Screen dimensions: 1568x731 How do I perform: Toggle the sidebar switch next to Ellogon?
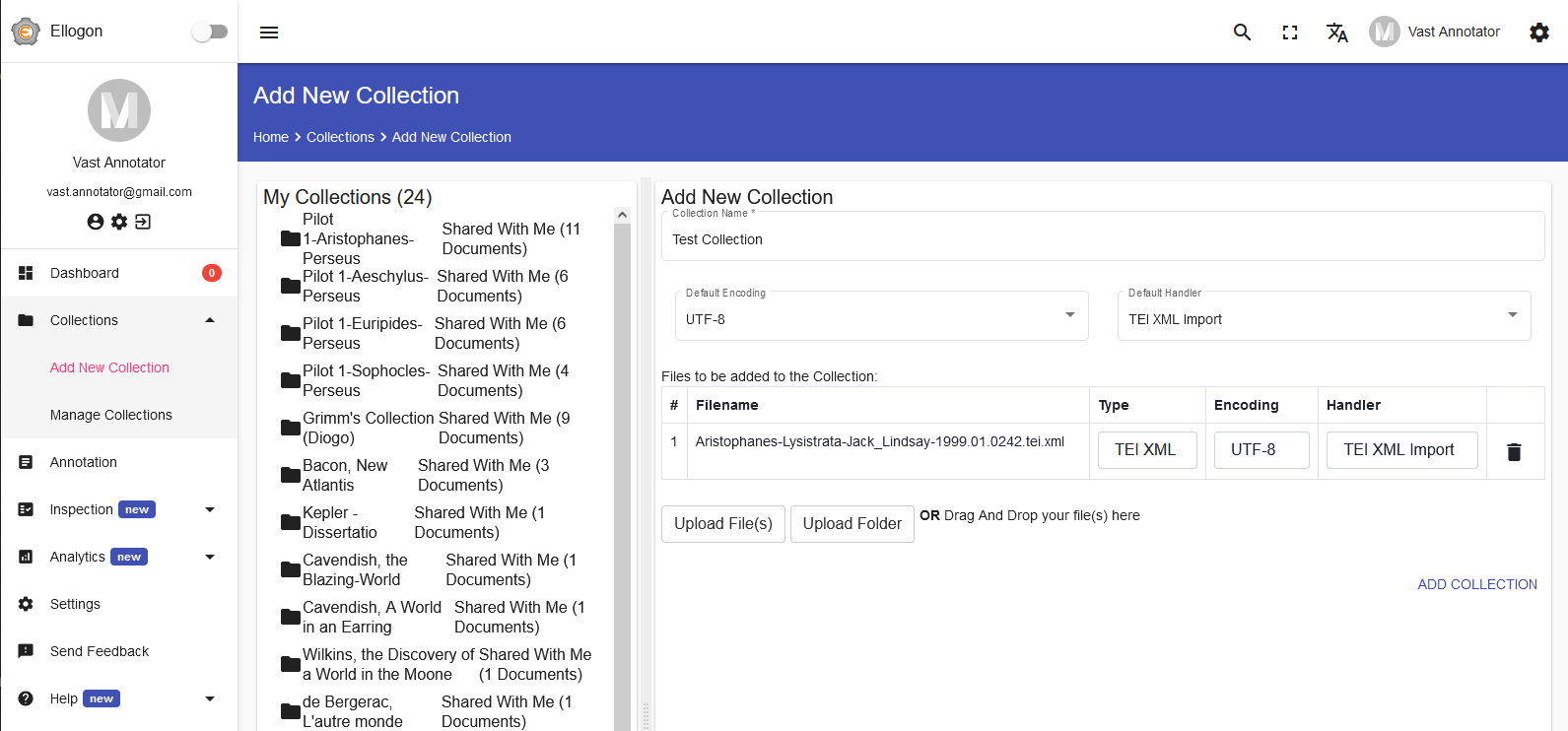[x=209, y=32]
